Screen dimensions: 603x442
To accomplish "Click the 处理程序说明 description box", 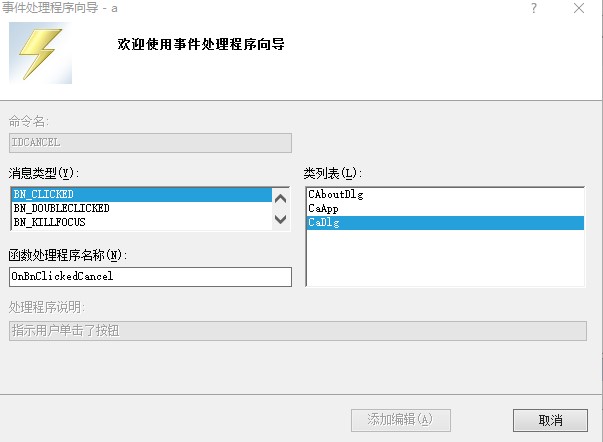I will click(x=298, y=331).
